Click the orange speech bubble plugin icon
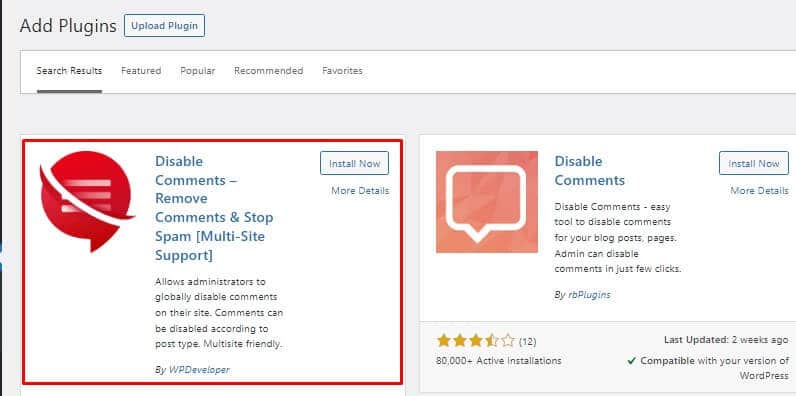 pos(487,202)
